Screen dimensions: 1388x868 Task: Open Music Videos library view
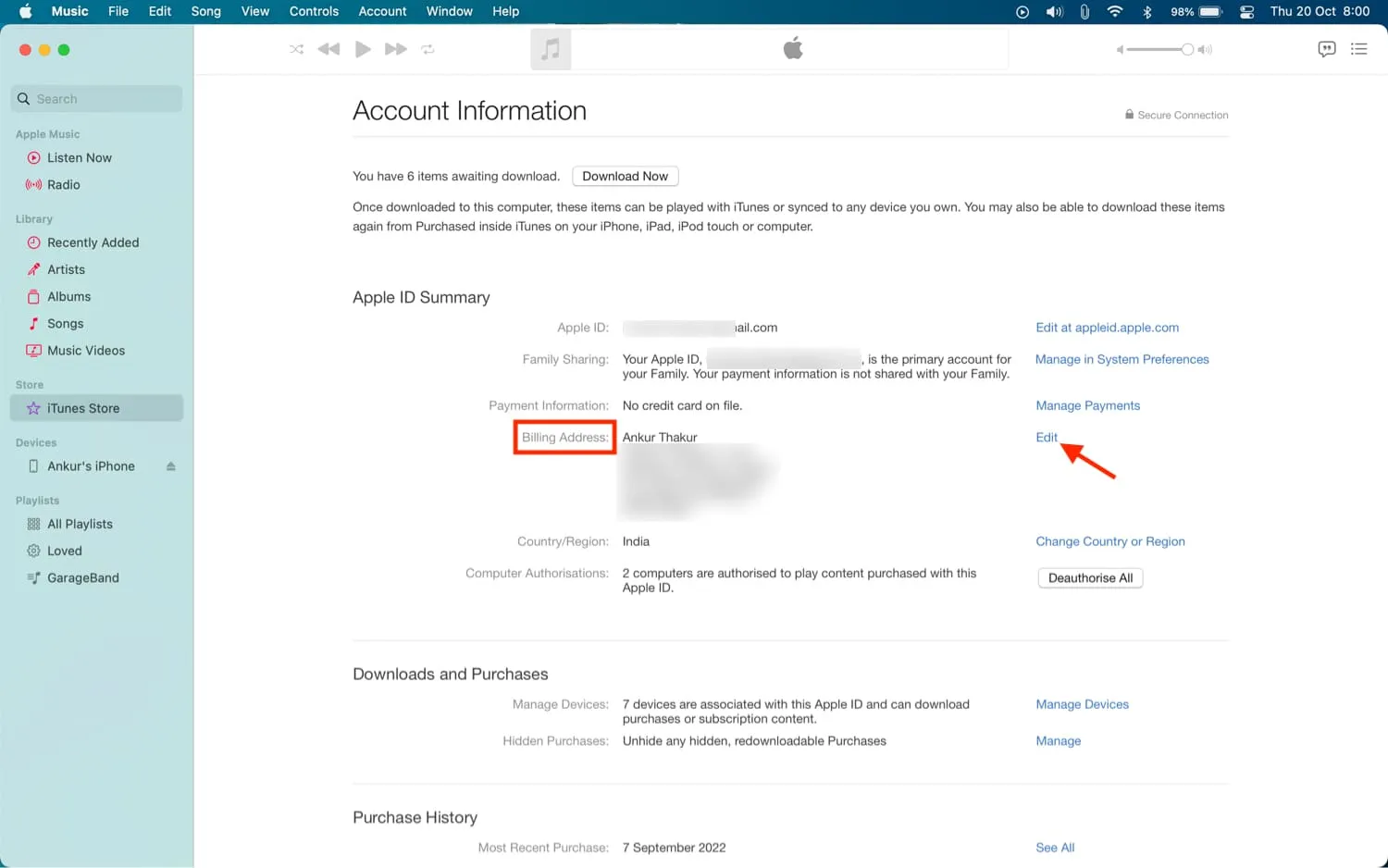click(97, 351)
